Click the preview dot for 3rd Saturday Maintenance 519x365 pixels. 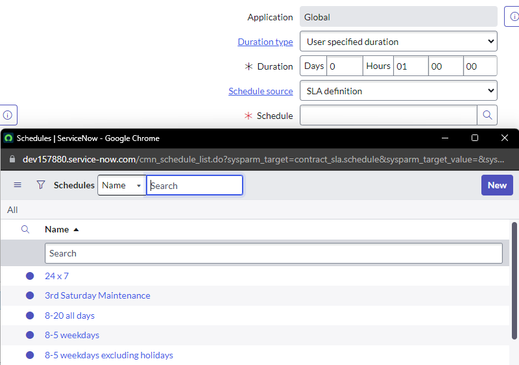pos(30,296)
